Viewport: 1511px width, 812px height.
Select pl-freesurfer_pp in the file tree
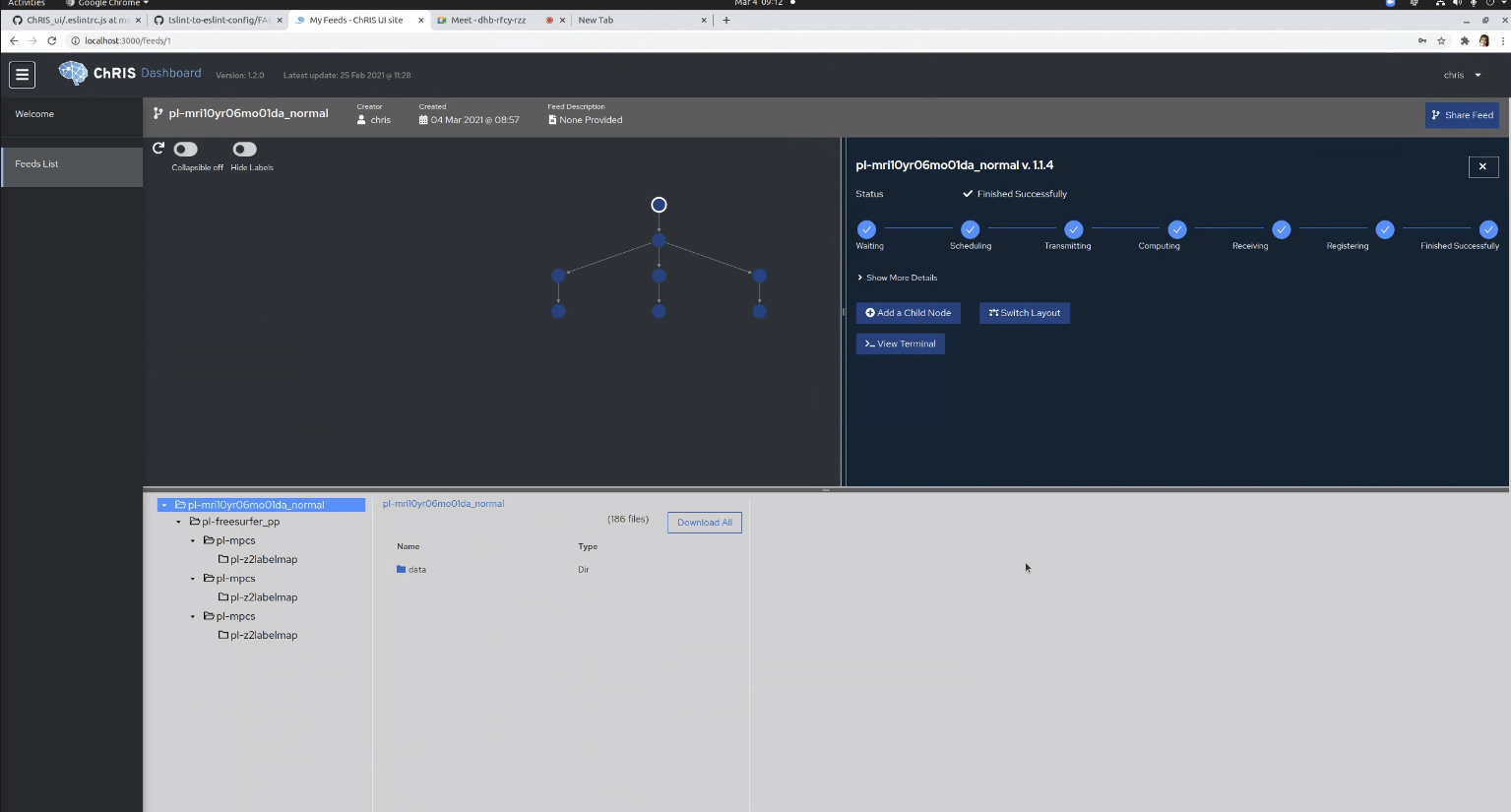pos(240,522)
